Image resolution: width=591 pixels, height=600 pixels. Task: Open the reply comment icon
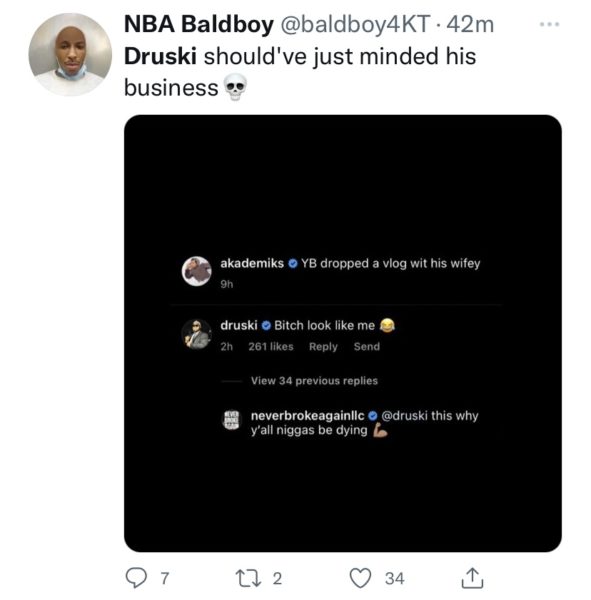click(x=136, y=578)
